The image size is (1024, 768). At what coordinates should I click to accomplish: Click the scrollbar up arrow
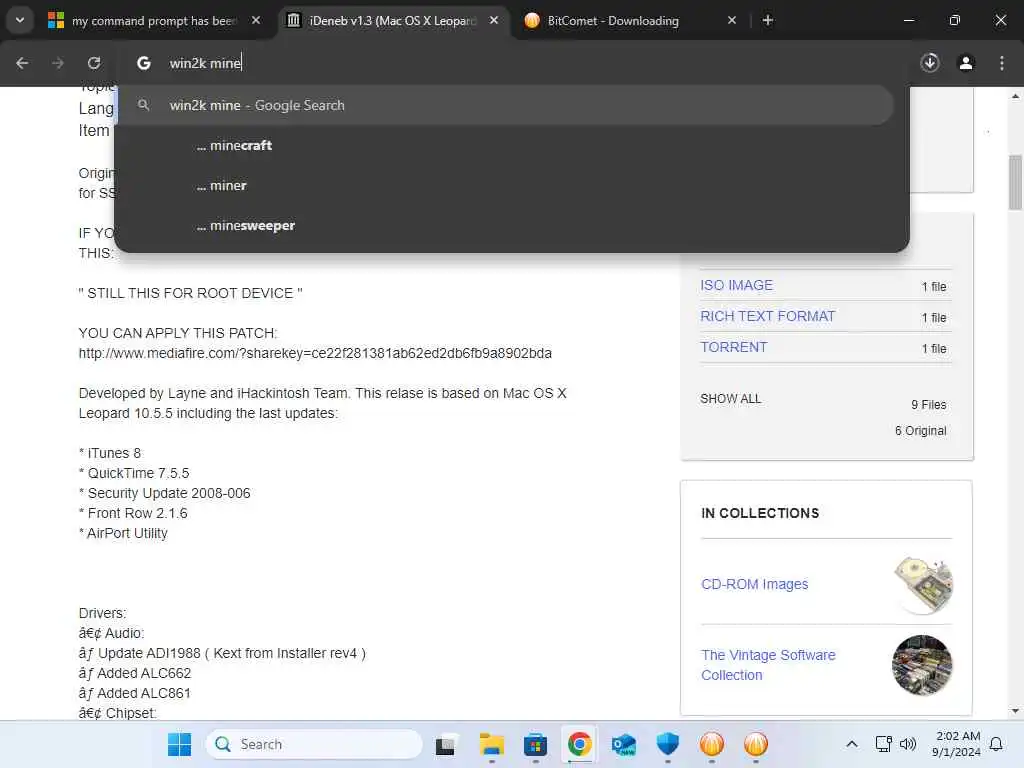click(x=1015, y=96)
